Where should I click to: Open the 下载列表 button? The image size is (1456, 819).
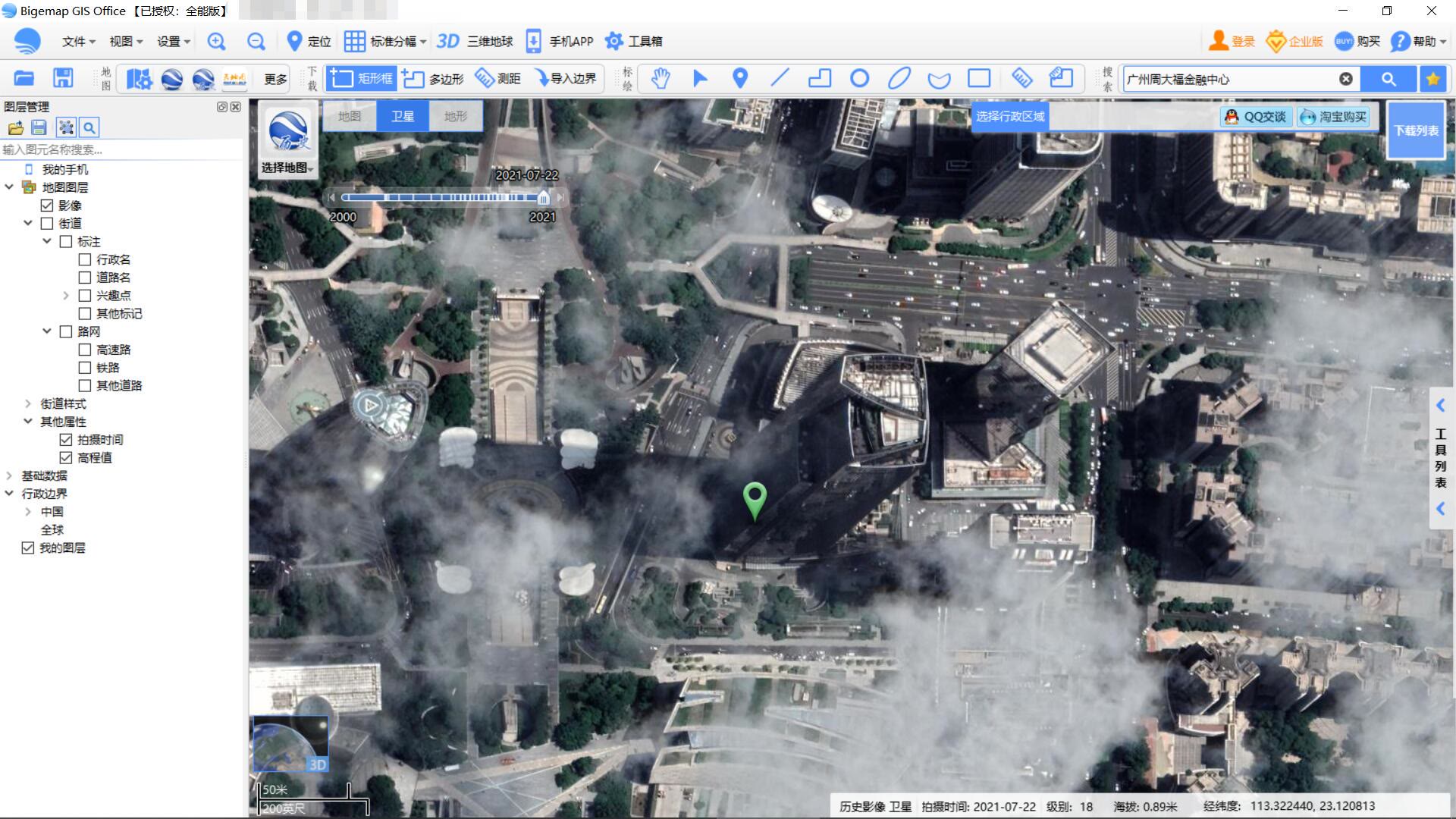pos(1416,130)
